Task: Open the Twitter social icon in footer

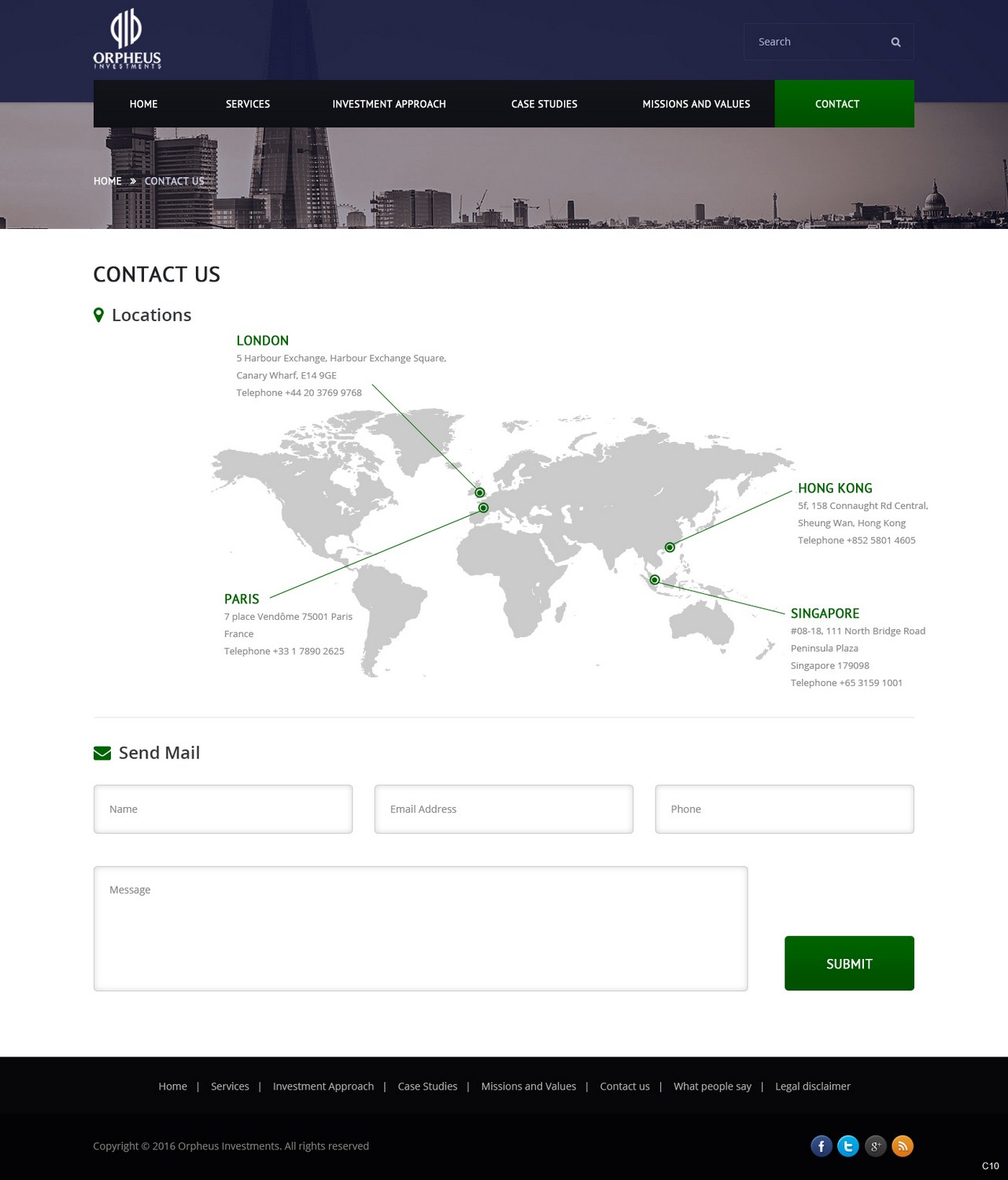Action: pyautogui.click(x=847, y=1146)
